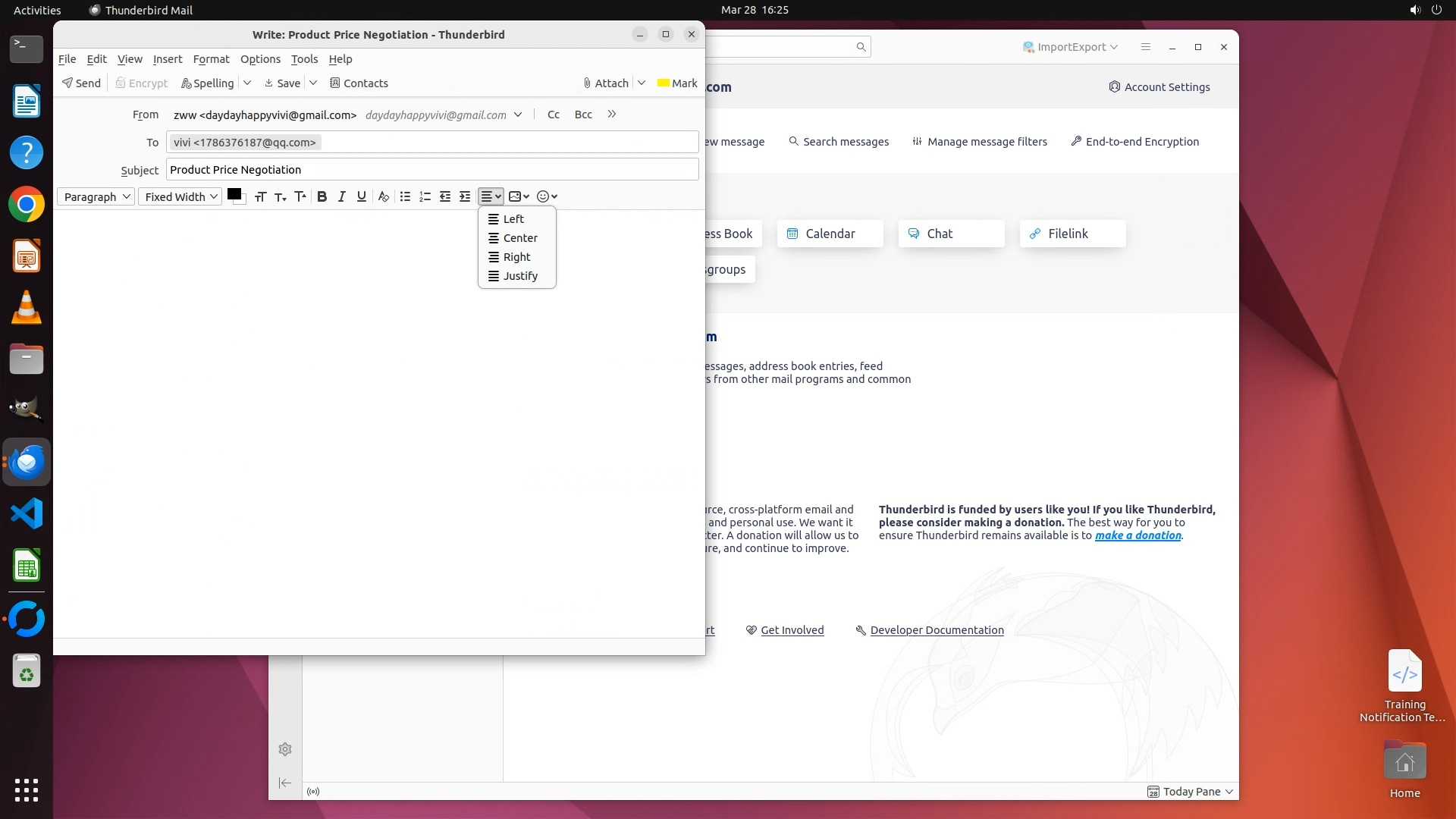Open the insert image dropdown icon

[519, 196]
